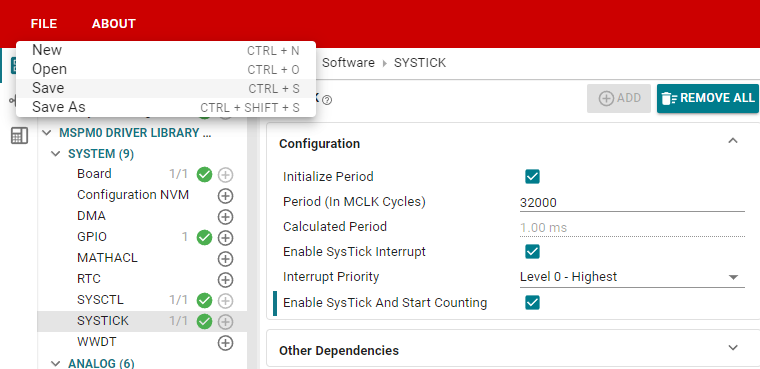Click the green checkmark beside SYSTICK
Image resolution: width=760 pixels, height=369 pixels.
205,321
